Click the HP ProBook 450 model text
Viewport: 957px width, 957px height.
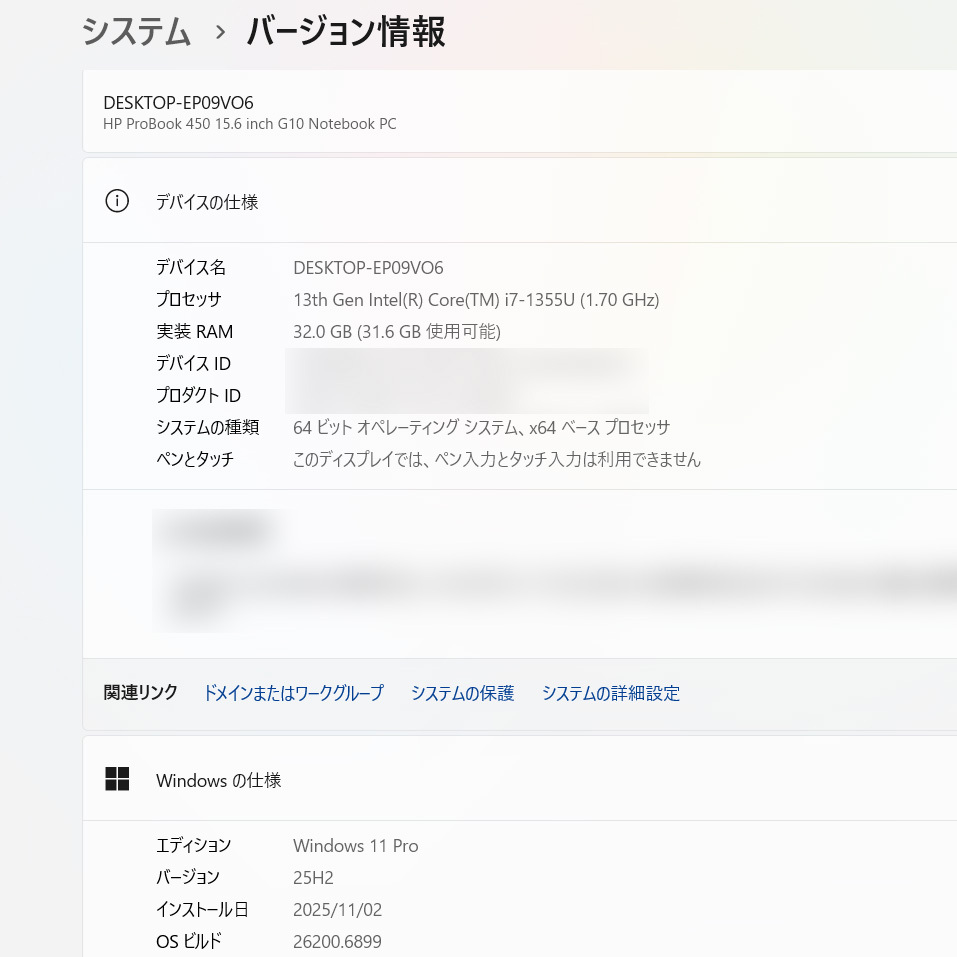(250, 124)
